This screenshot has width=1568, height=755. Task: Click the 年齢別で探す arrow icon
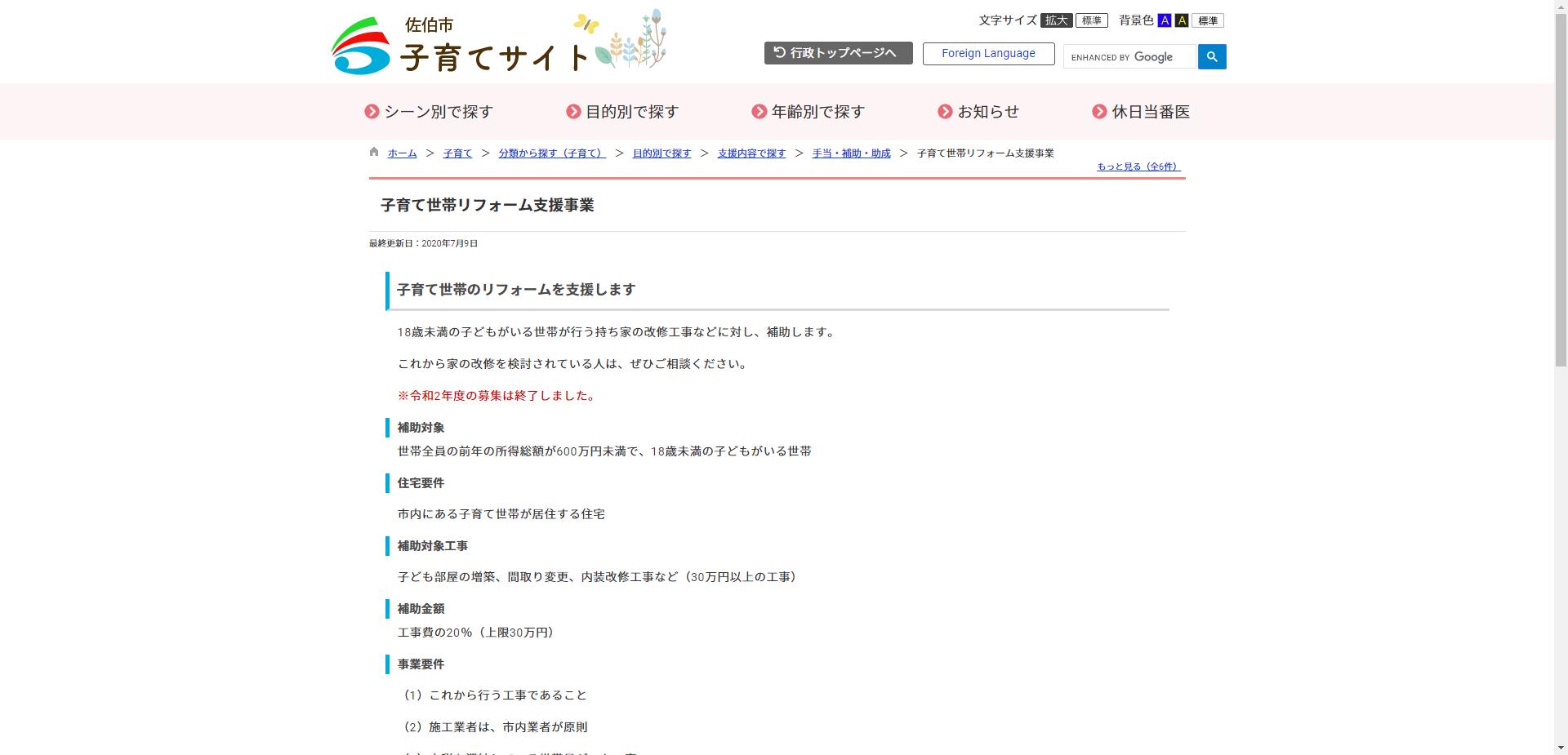coord(758,111)
